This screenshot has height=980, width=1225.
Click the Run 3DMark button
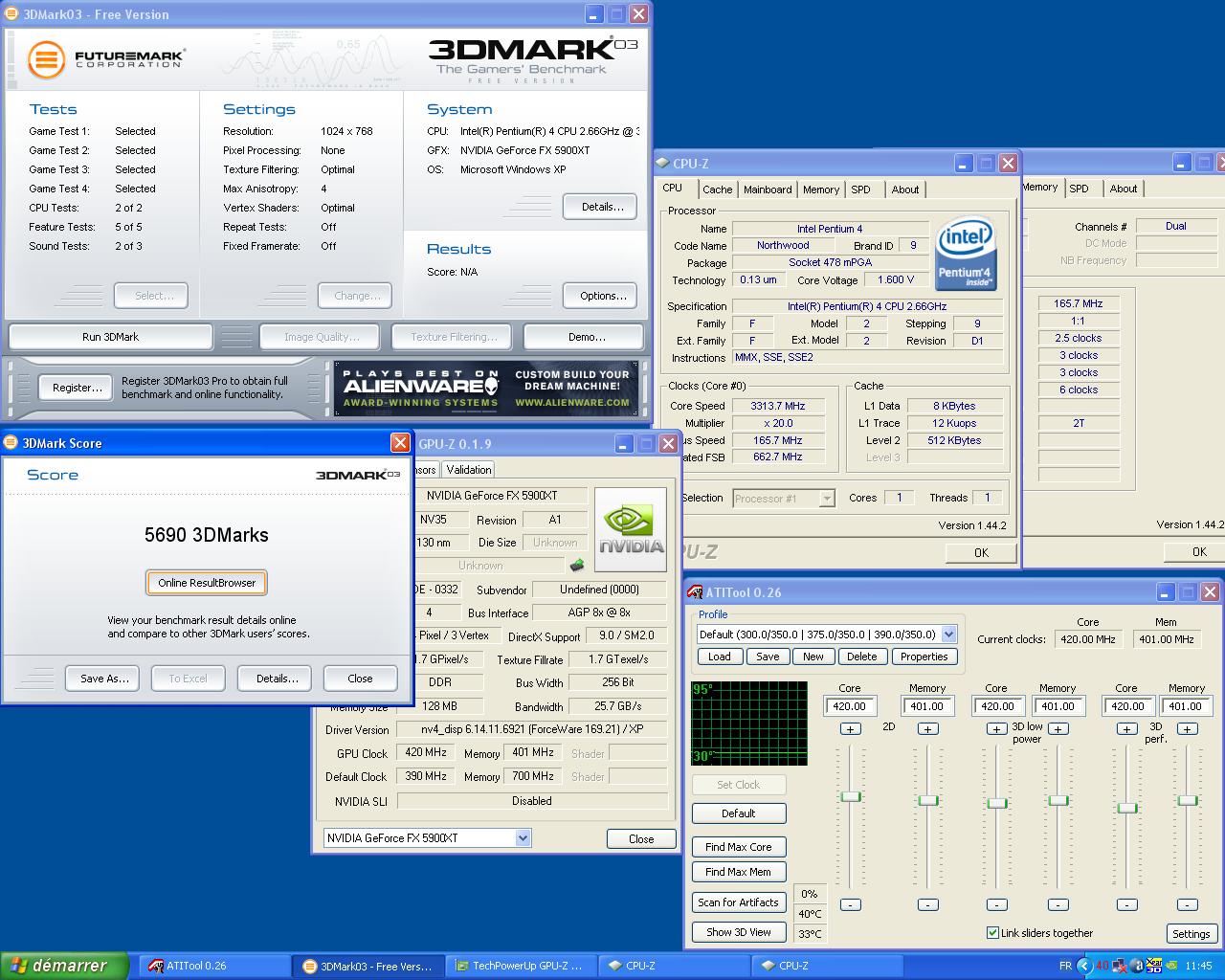111,337
